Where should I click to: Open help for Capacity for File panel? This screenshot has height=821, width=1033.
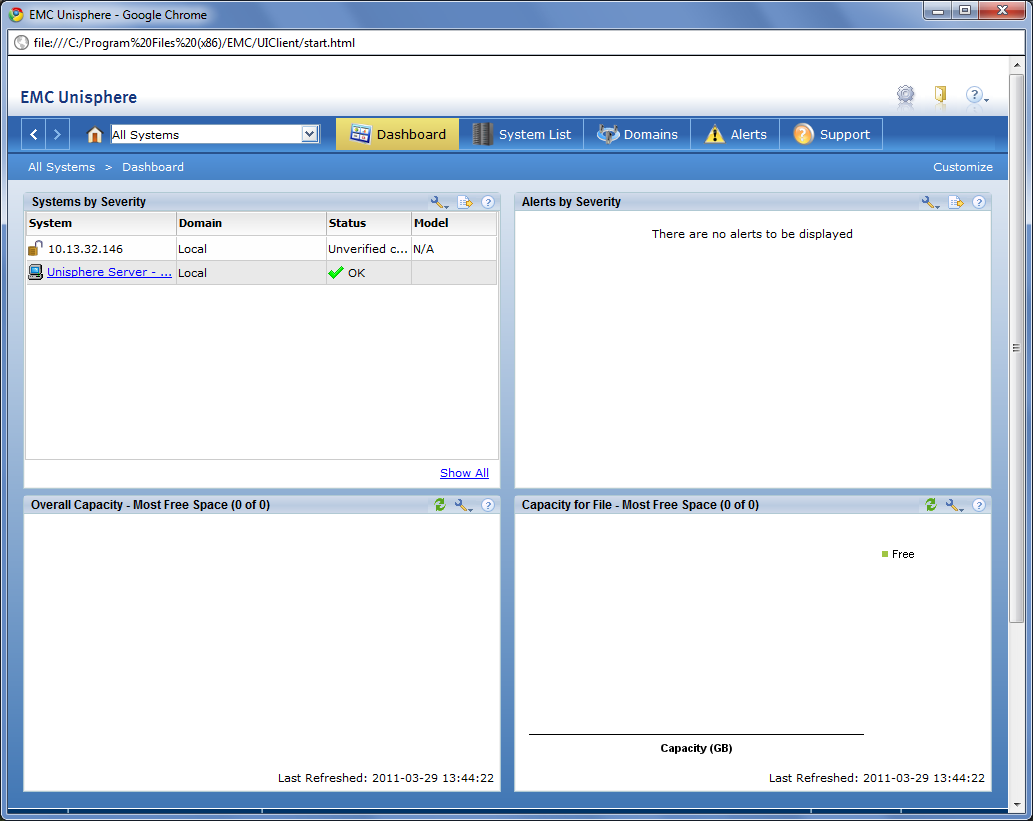tap(979, 505)
